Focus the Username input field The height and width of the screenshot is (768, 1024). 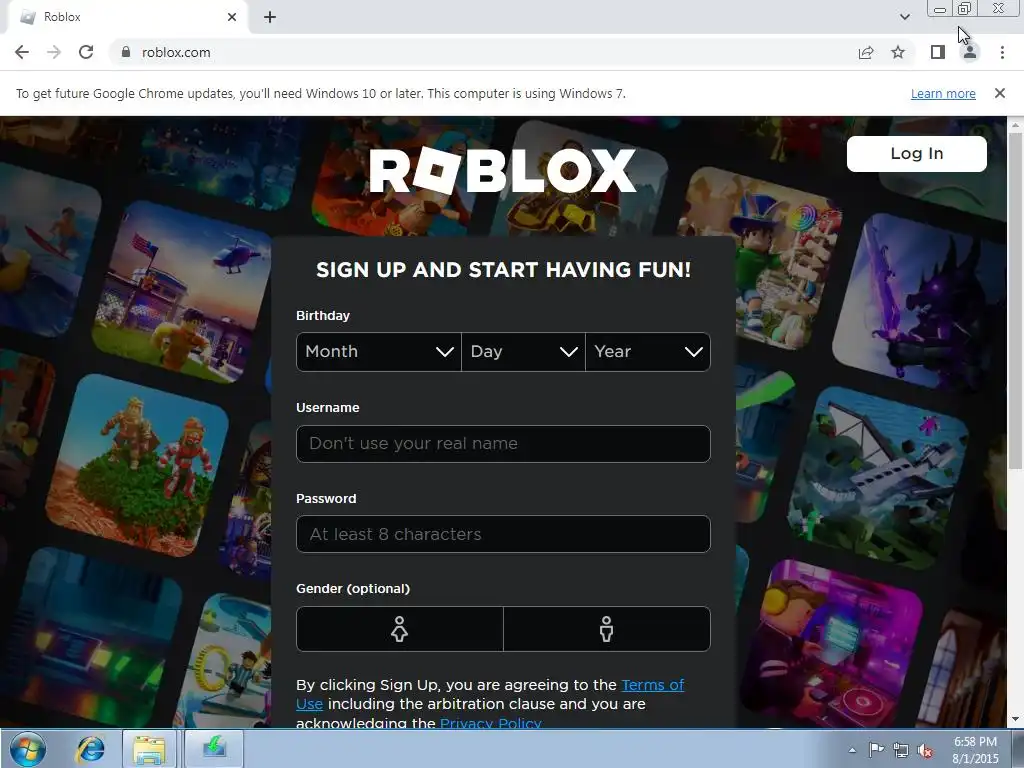(x=504, y=444)
